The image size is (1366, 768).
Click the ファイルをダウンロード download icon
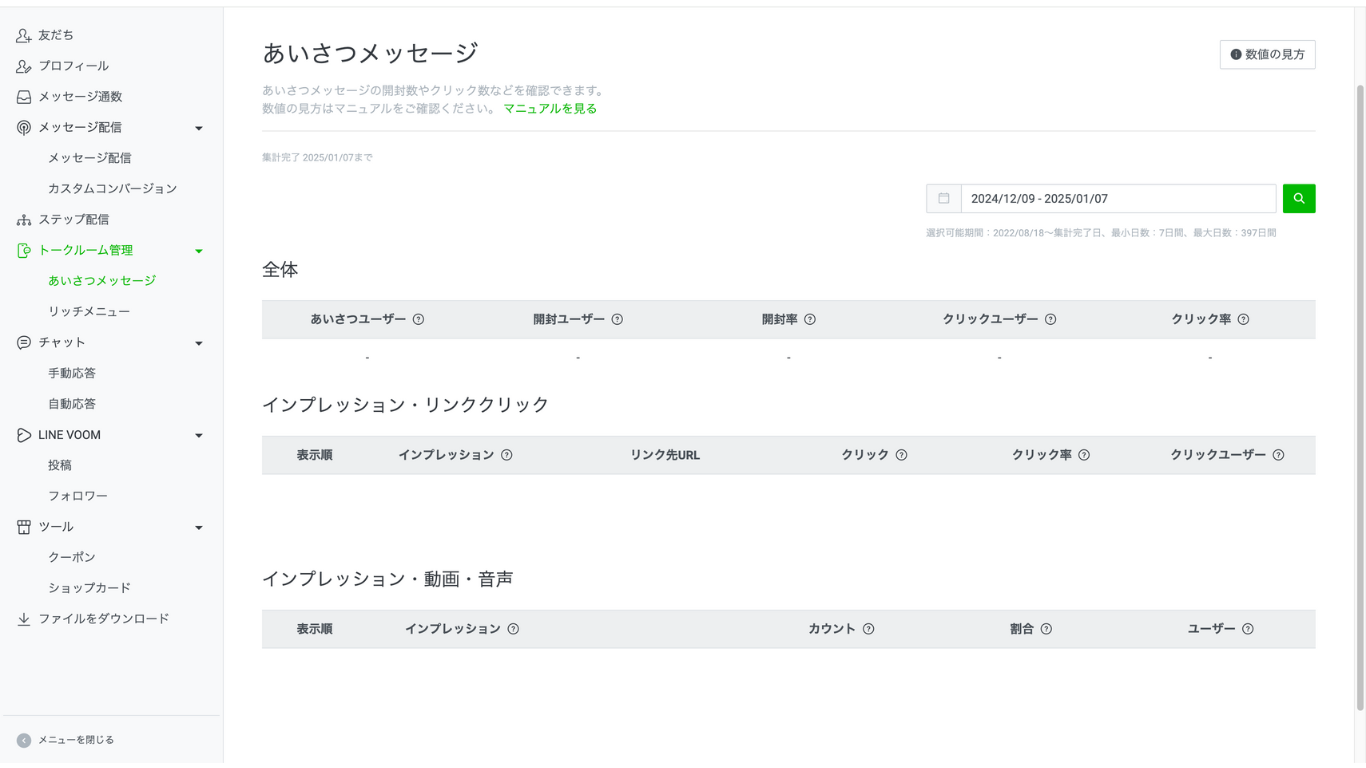pyautogui.click(x=24, y=619)
